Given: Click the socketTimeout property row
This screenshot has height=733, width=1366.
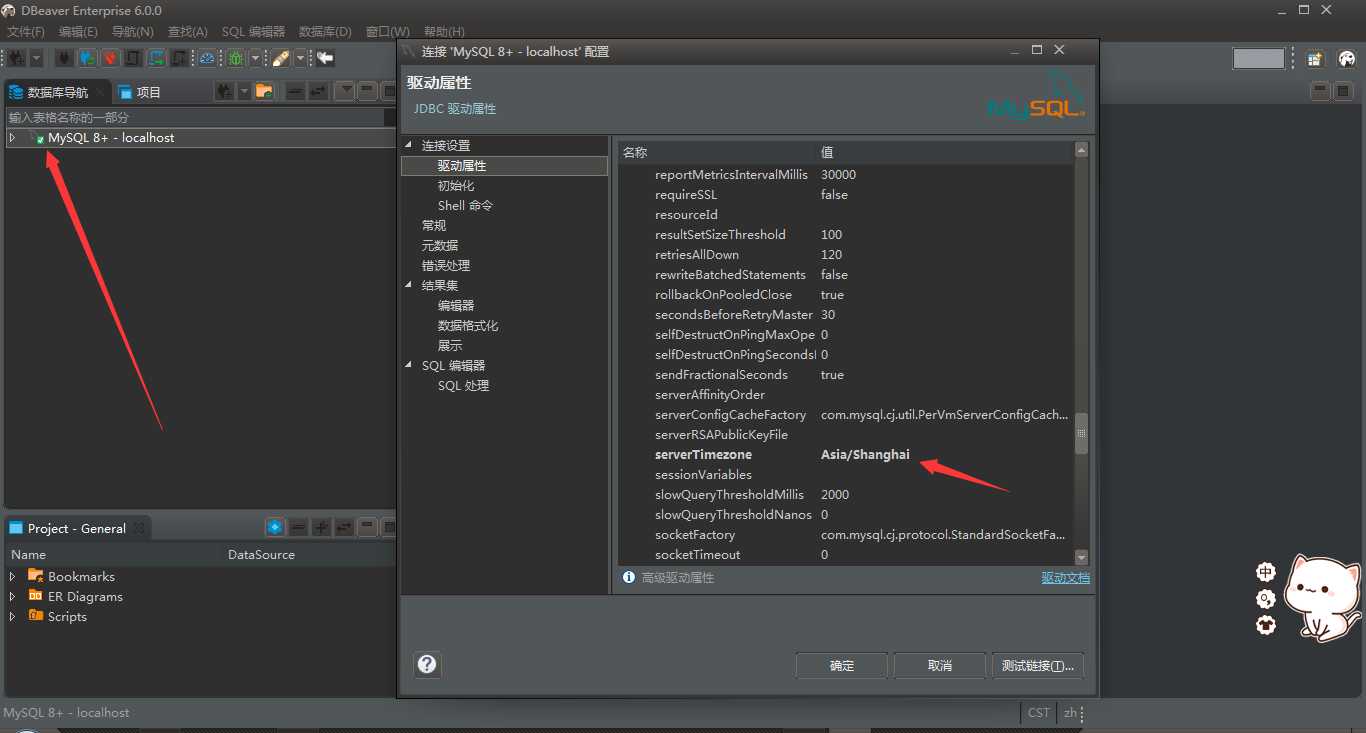Looking at the screenshot, I should 846,554.
